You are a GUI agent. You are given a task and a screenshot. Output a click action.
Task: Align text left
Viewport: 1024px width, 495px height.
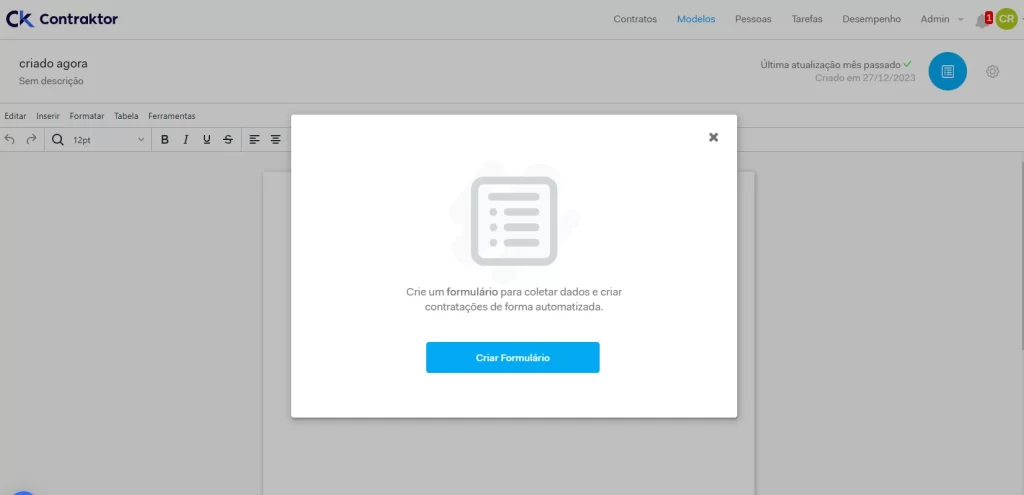click(x=255, y=140)
